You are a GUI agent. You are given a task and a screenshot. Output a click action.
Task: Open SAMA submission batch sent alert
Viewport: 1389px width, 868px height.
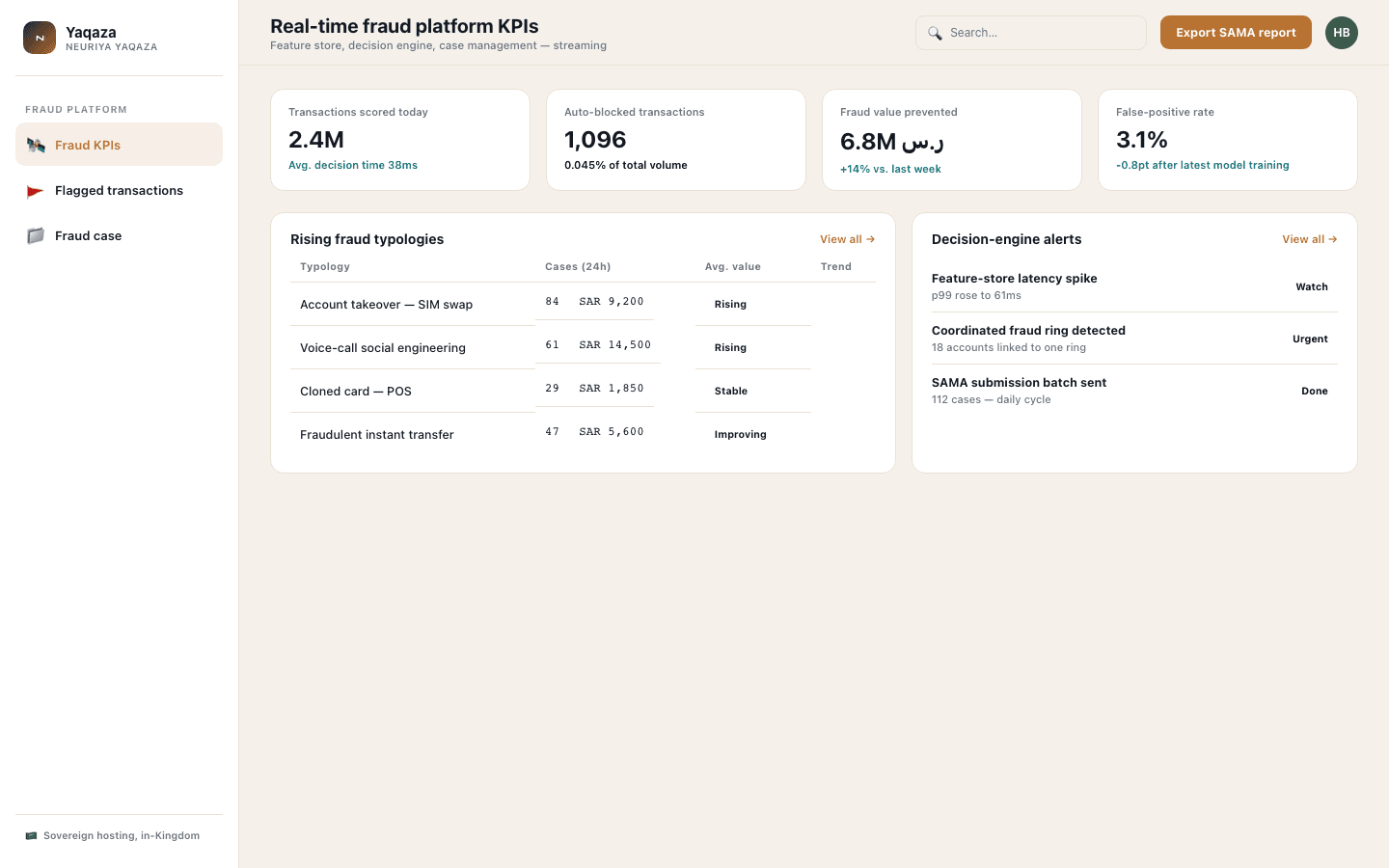pos(1134,391)
